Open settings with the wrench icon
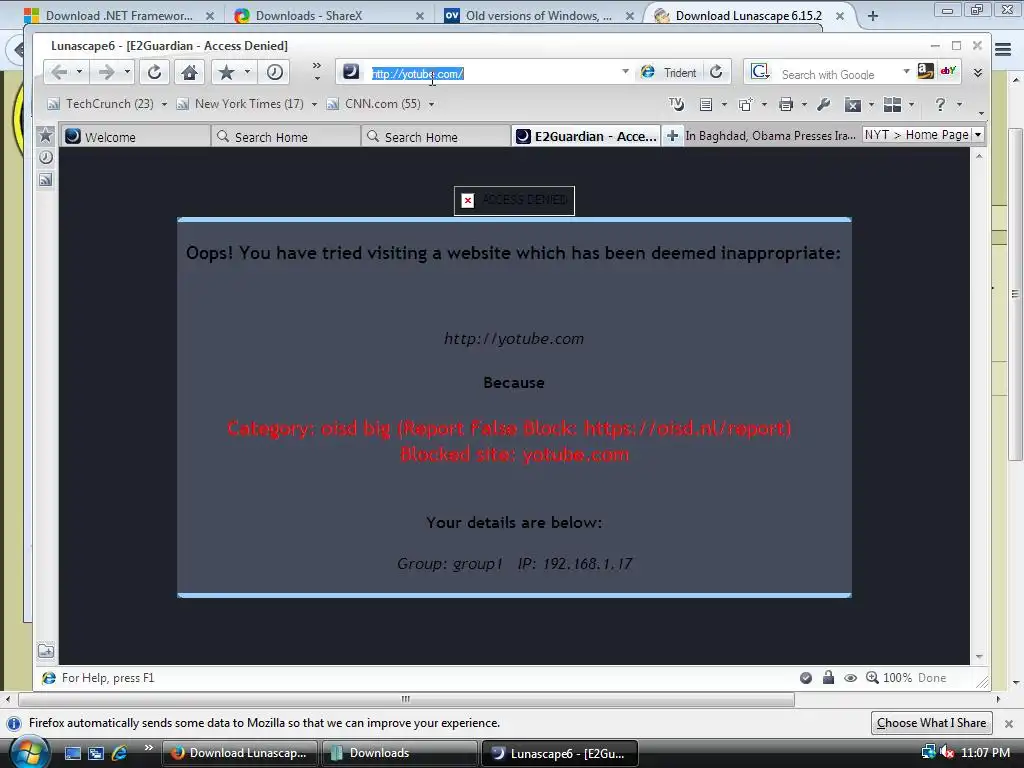 click(x=824, y=104)
